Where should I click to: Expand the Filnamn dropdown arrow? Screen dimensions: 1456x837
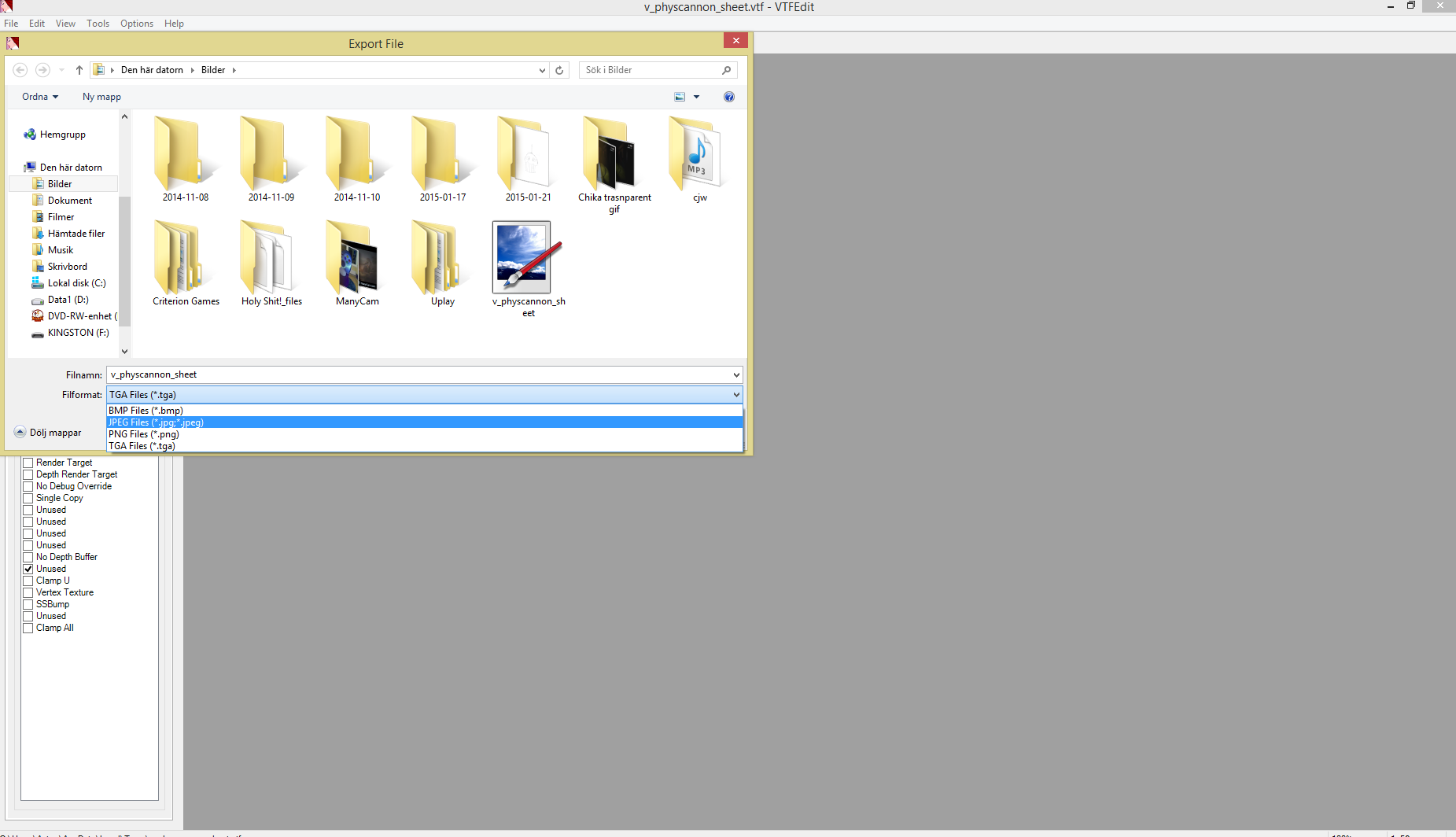click(x=736, y=375)
